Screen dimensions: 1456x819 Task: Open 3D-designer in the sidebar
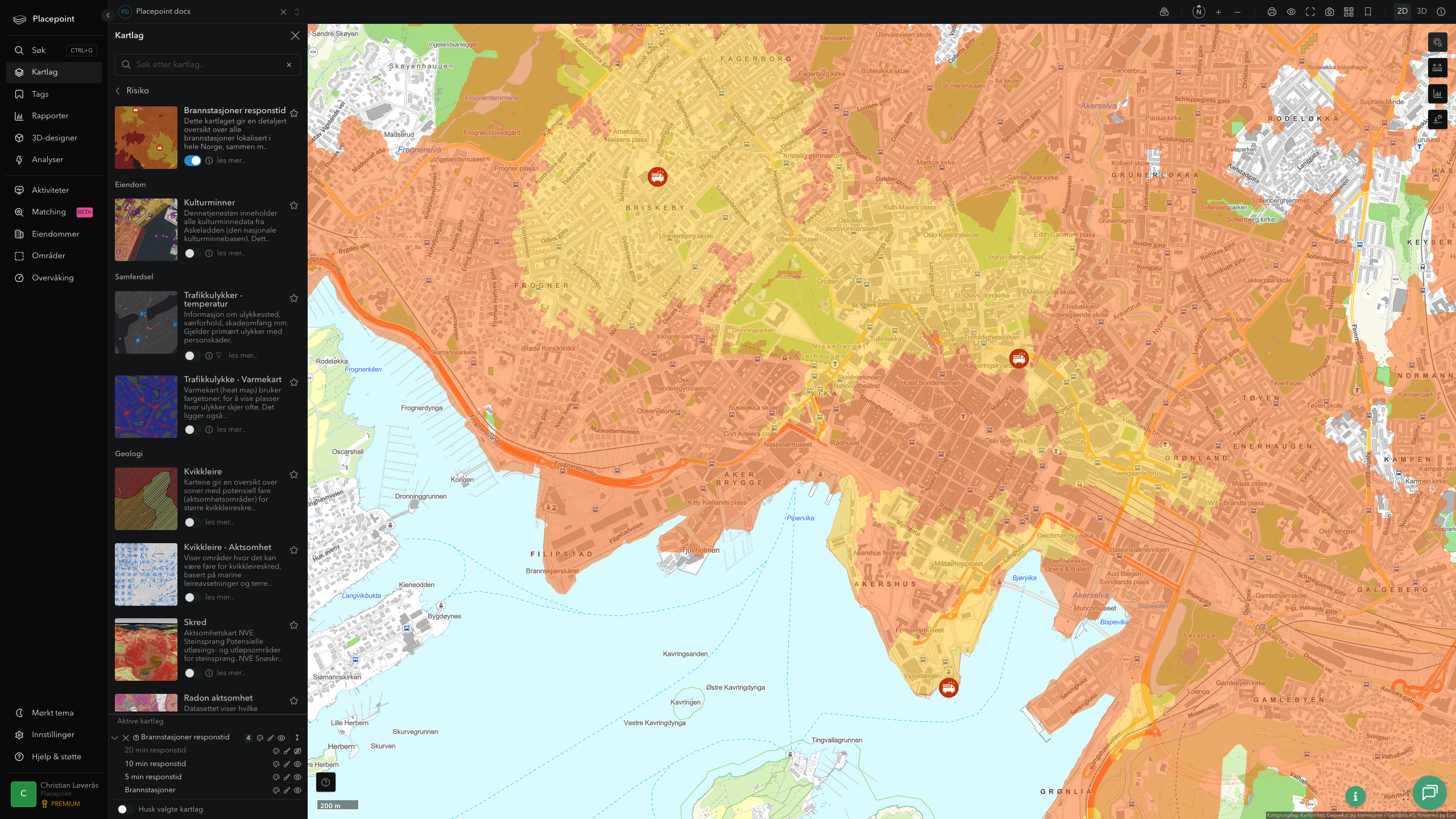pos(54,138)
